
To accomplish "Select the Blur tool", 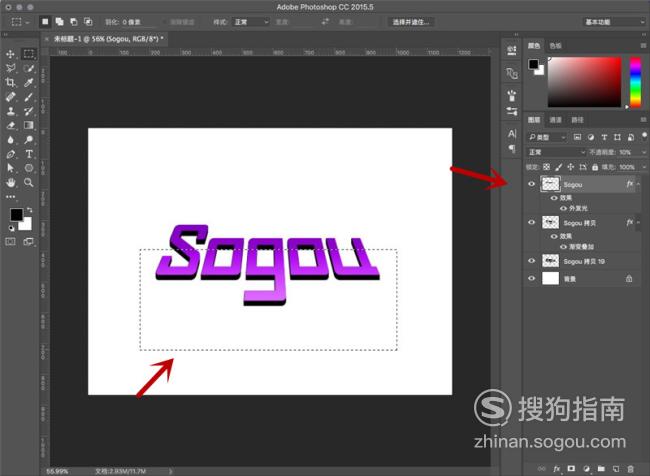I will (10, 140).
